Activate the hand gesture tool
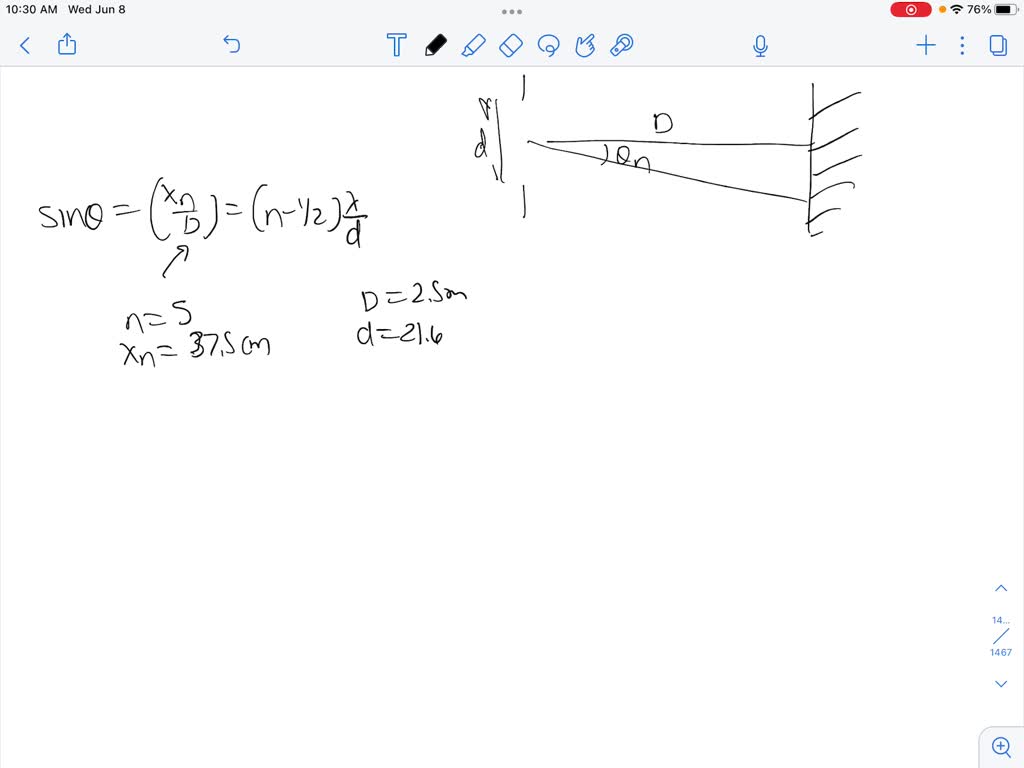This screenshot has width=1024, height=768. [x=585, y=45]
